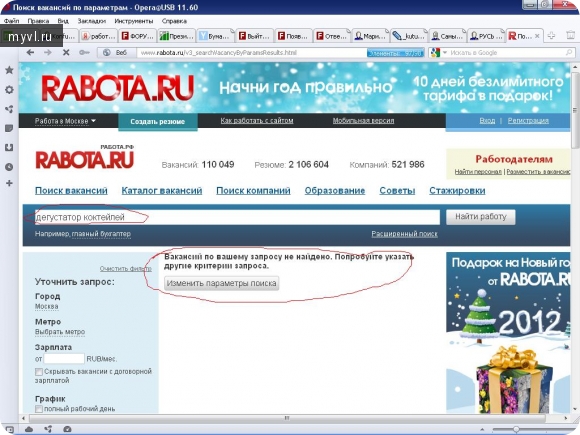The height and width of the screenshot is (435, 580).
Task: Open the Downloads panel in the sidebar
Action: point(9,148)
